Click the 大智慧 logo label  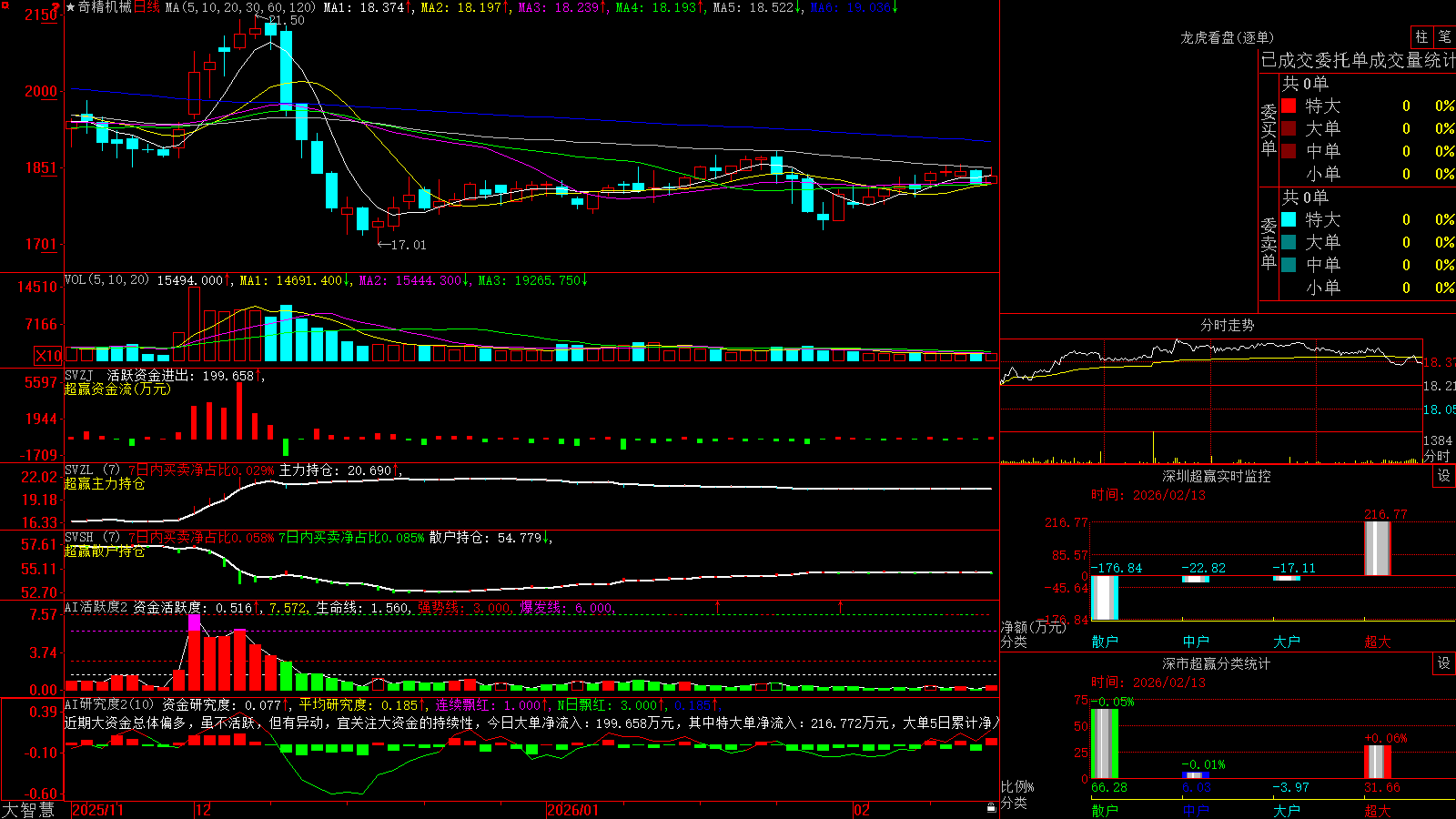click(x=28, y=809)
